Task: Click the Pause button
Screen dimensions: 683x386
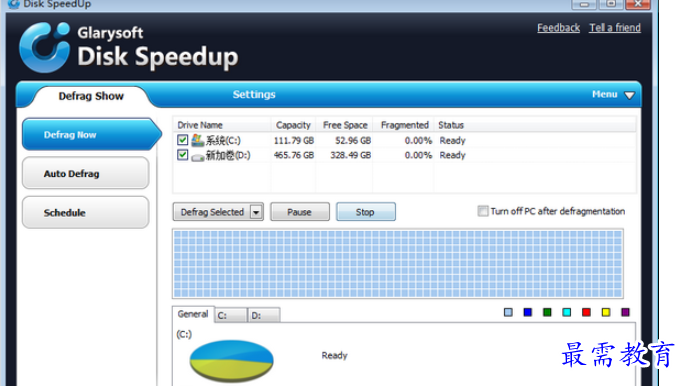Action: pyautogui.click(x=300, y=212)
